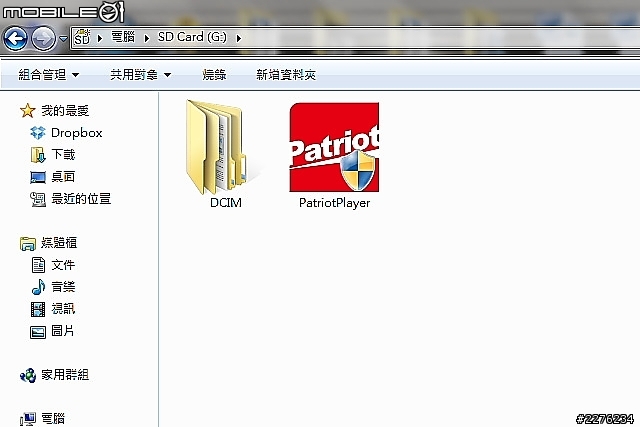Open the Dropbox sidebar entry
This screenshot has width=640, height=427.
(77, 133)
